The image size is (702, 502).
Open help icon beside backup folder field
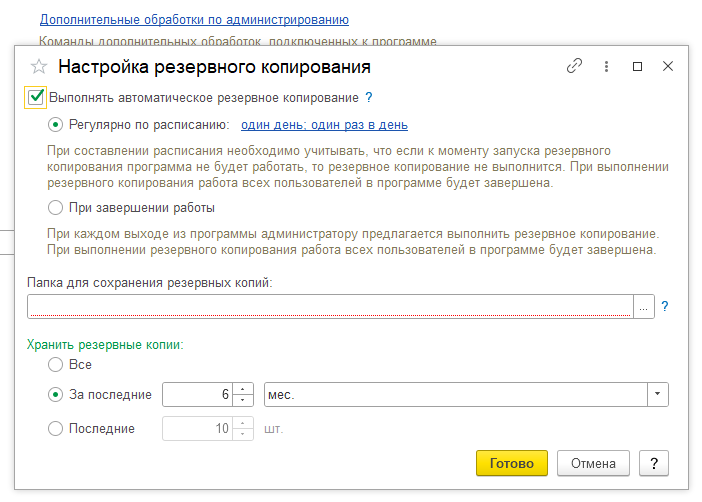(664, 307)
